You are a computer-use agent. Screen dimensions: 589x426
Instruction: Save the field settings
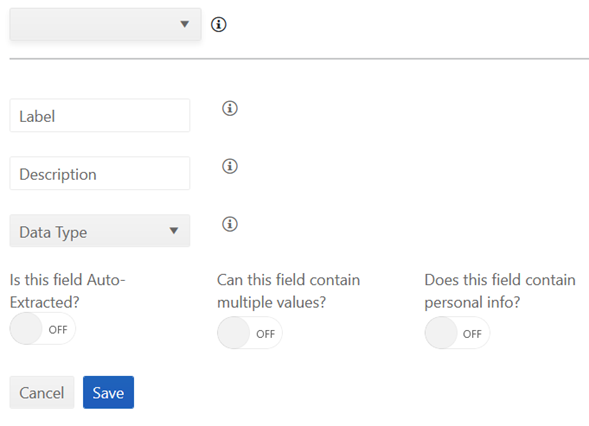[109, 393]
